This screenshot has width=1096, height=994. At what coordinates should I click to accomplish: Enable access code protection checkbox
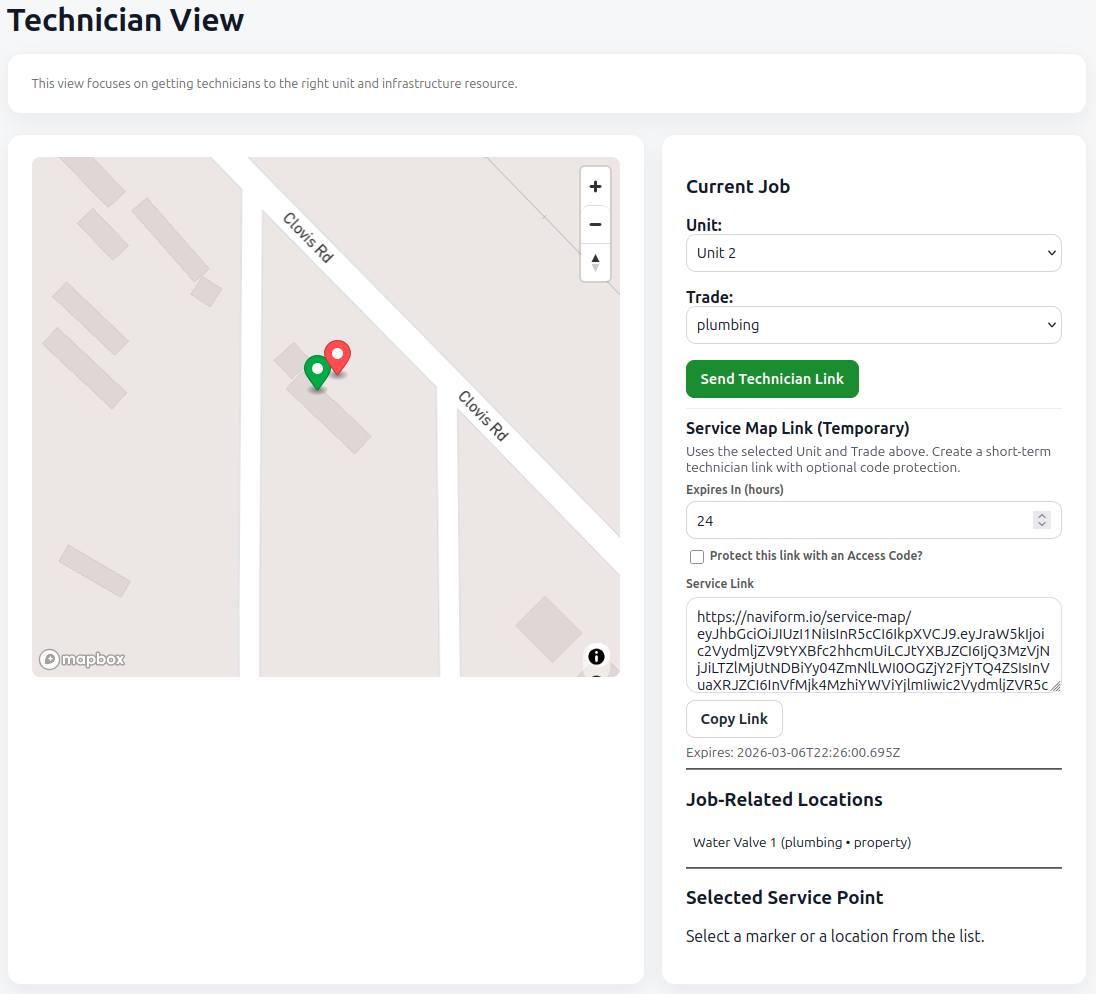click(697, 557)
